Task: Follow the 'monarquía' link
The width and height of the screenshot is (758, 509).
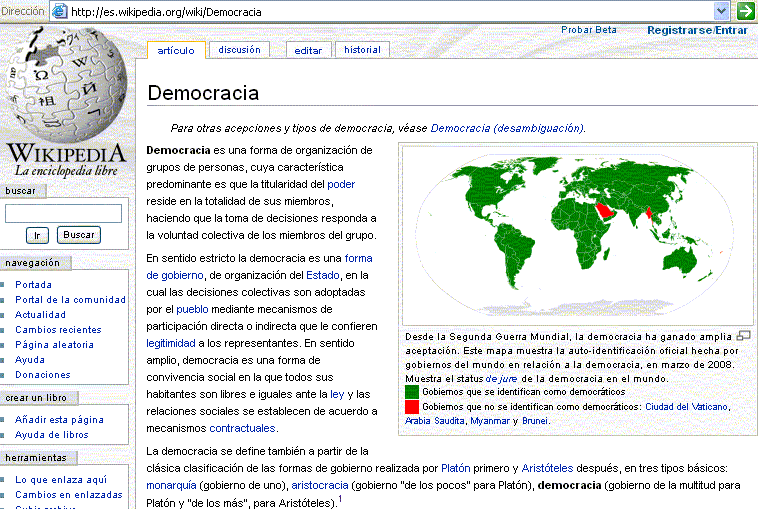Action: pos(171,485)
